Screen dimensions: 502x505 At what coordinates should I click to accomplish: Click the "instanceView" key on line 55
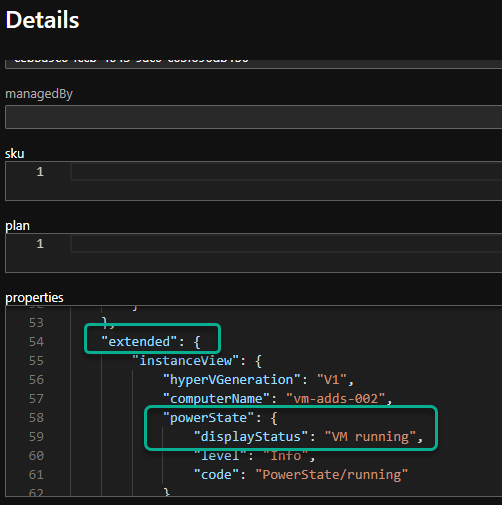click(x=185, y=361)
